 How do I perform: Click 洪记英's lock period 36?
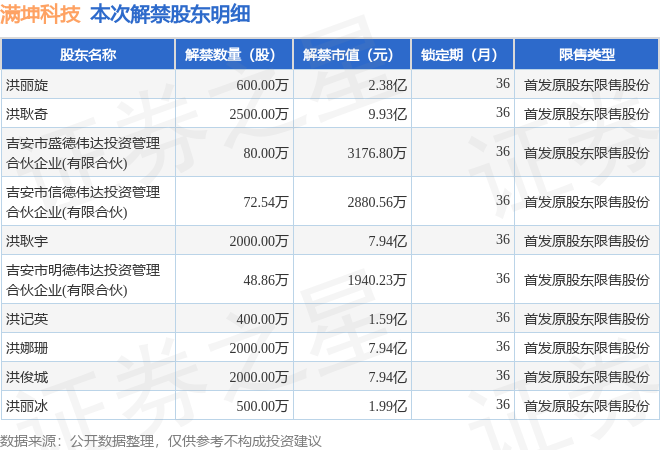click(x=503, y=317)
